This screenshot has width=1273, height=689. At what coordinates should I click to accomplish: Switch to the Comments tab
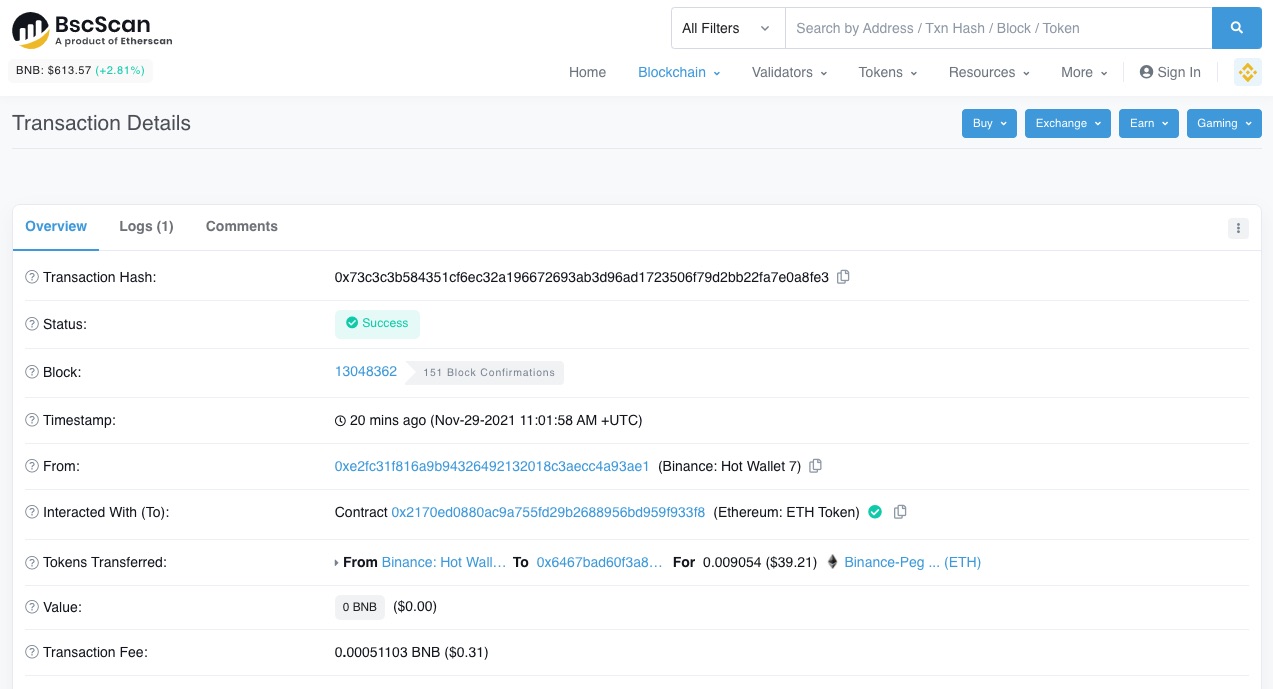(x=242, y=227)
